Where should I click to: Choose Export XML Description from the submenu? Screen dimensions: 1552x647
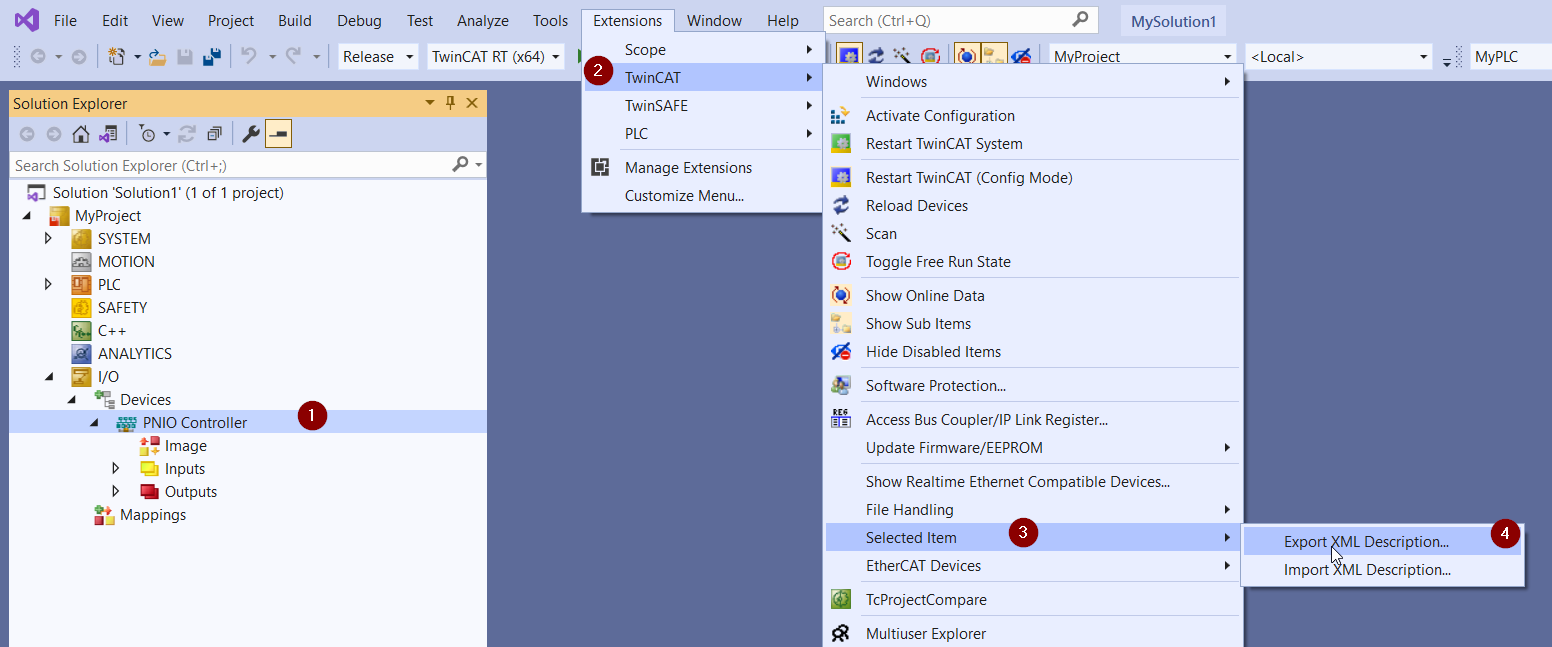click(x=1366, y=541)
